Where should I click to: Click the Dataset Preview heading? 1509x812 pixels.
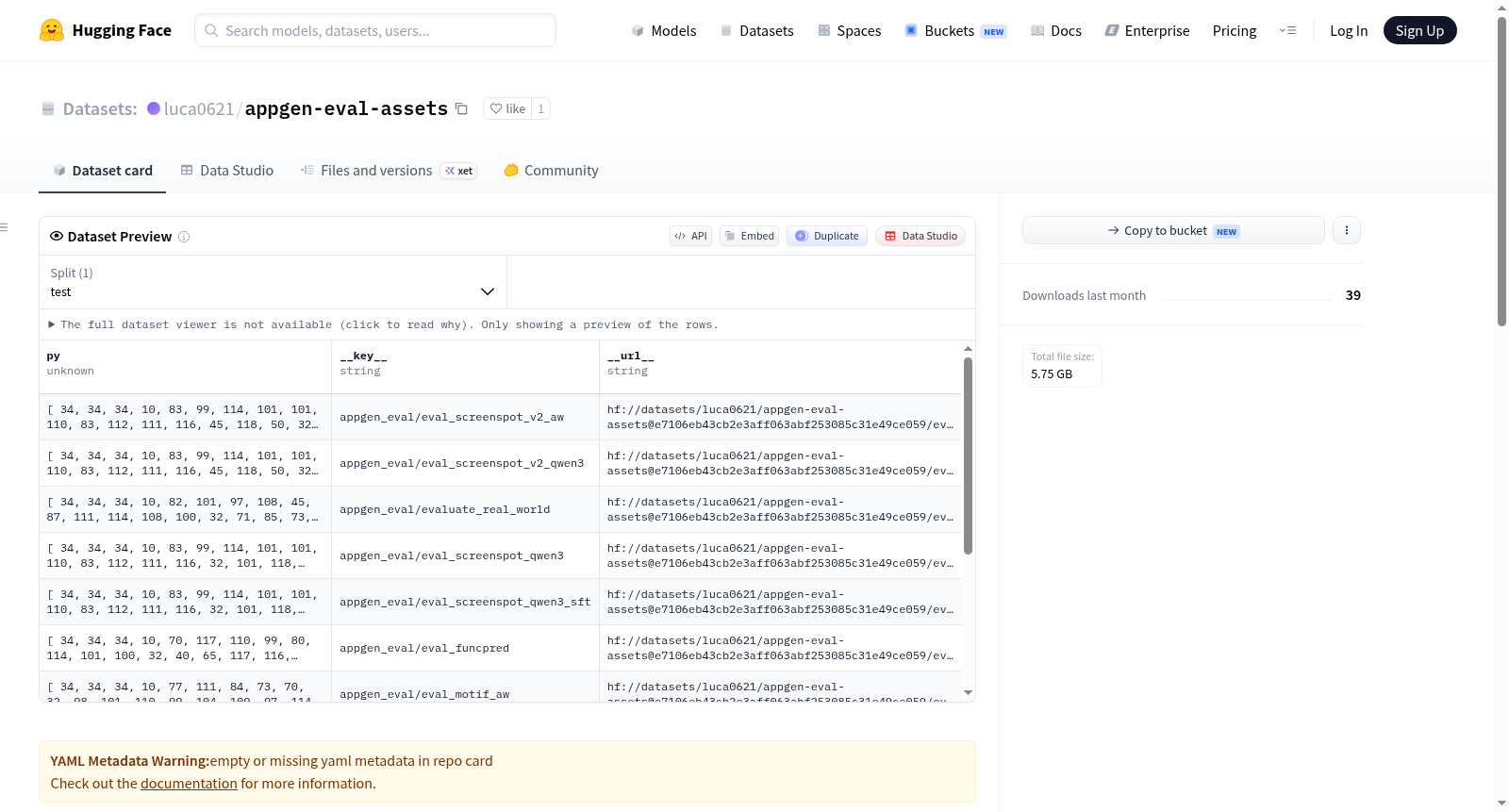(120, 237)
